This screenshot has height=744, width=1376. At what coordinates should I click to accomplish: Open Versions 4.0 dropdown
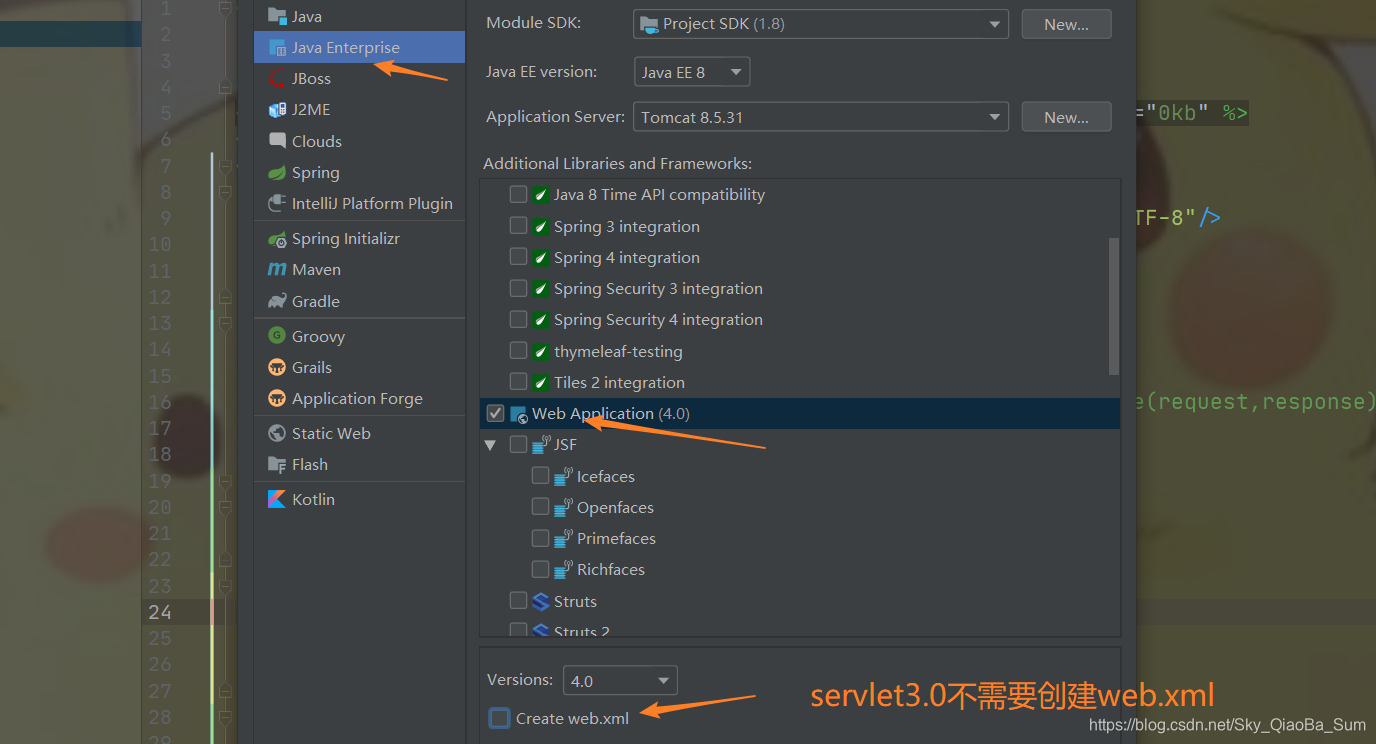pos(620,680)
